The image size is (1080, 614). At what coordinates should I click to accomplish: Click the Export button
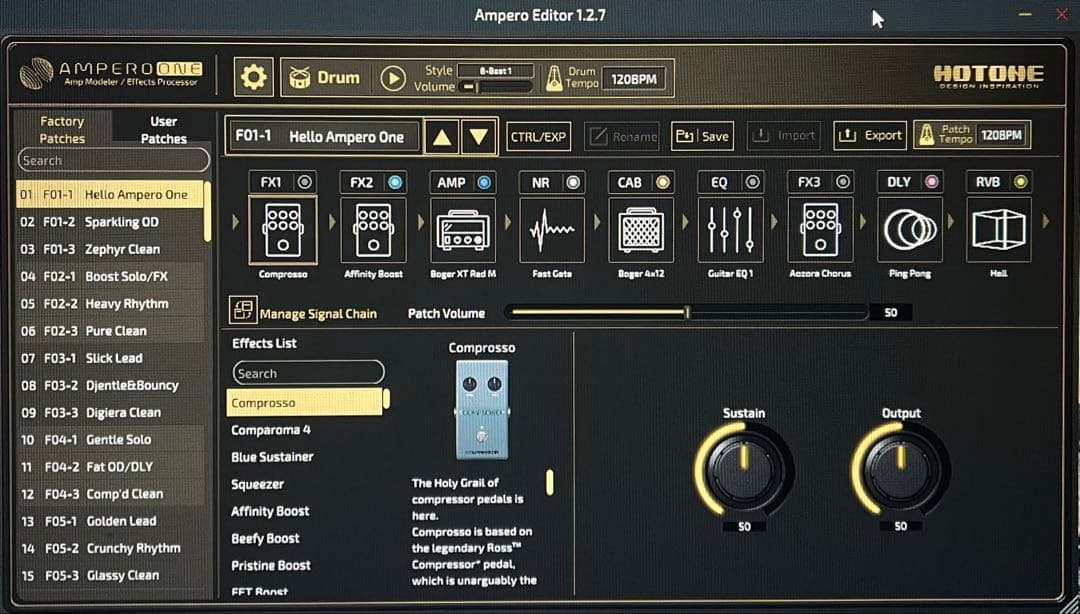[x=869, y=136]
